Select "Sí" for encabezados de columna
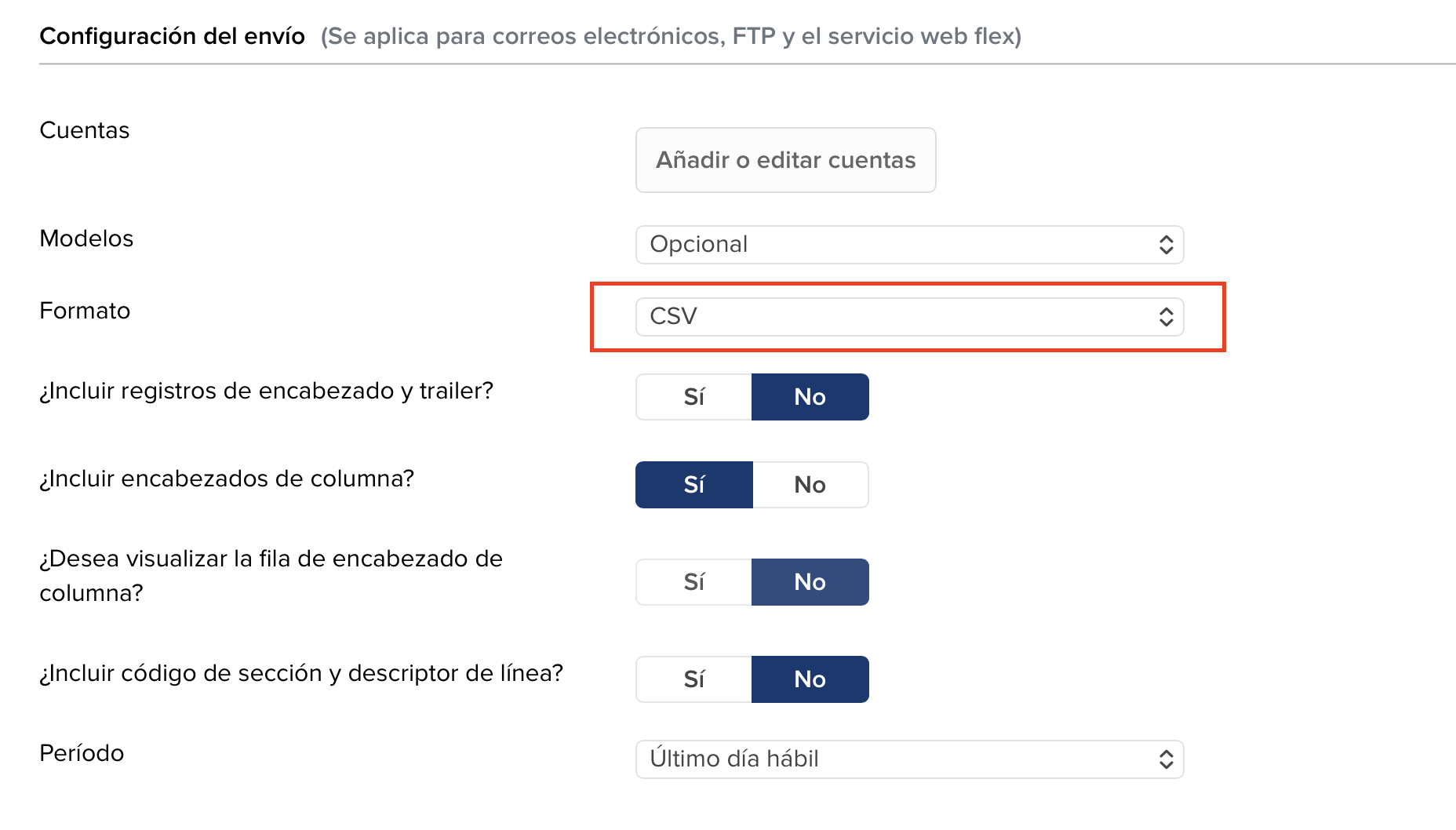The height and width of the screenshot is (830, 1456). (693, 484)
